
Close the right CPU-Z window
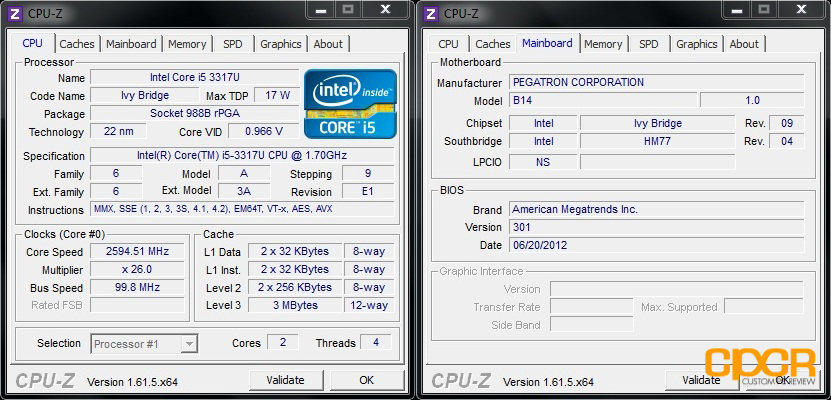point(801,9)
